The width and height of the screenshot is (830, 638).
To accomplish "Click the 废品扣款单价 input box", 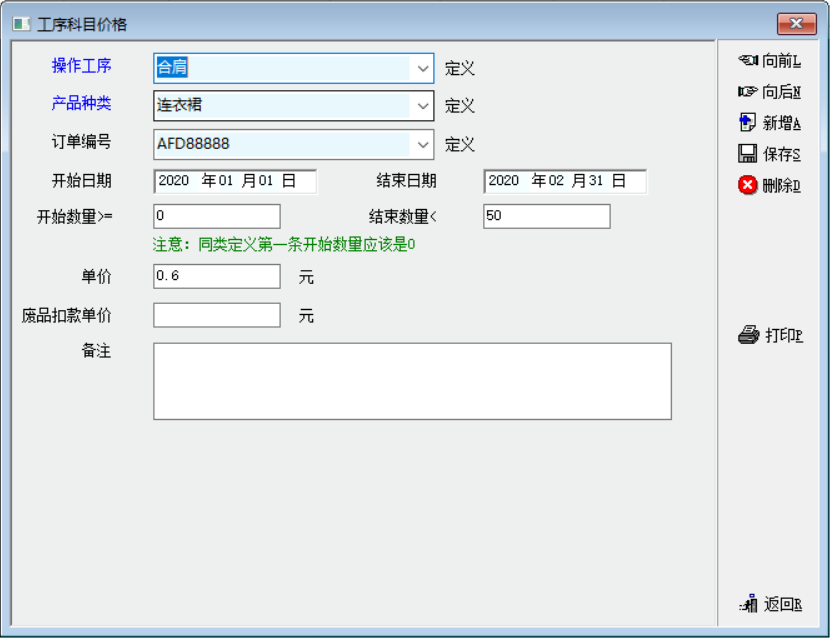I will [x=217, y=316].
